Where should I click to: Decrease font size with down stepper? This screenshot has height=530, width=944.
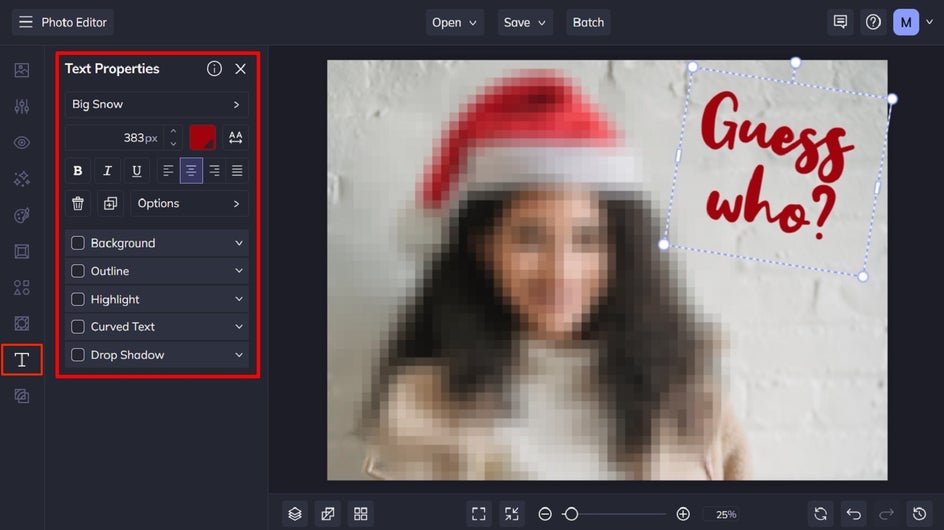[x=173, y=144]
